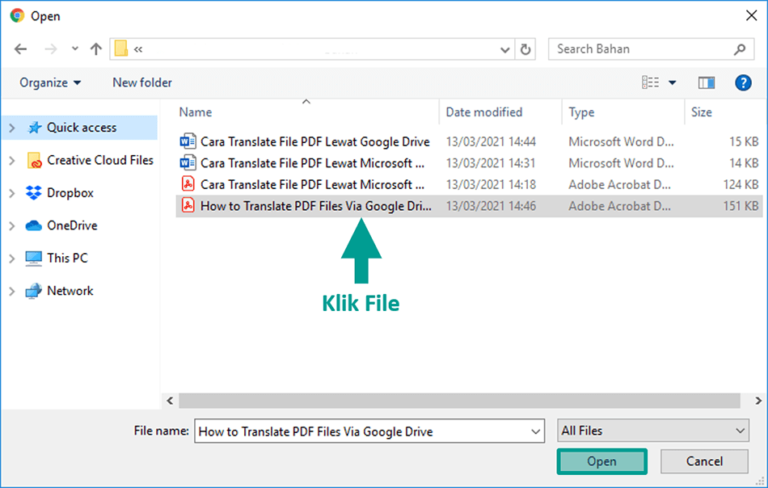Expand the Quick access tree node
This screenshot has width=768, height=488.
click(x=12, y=128)
